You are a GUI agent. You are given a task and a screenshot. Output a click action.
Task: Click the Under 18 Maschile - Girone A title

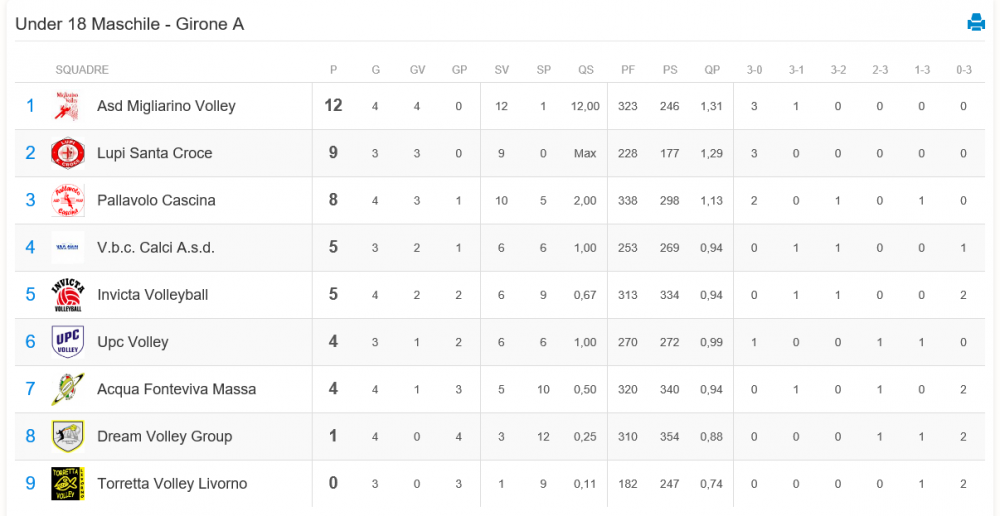(129, 24)
